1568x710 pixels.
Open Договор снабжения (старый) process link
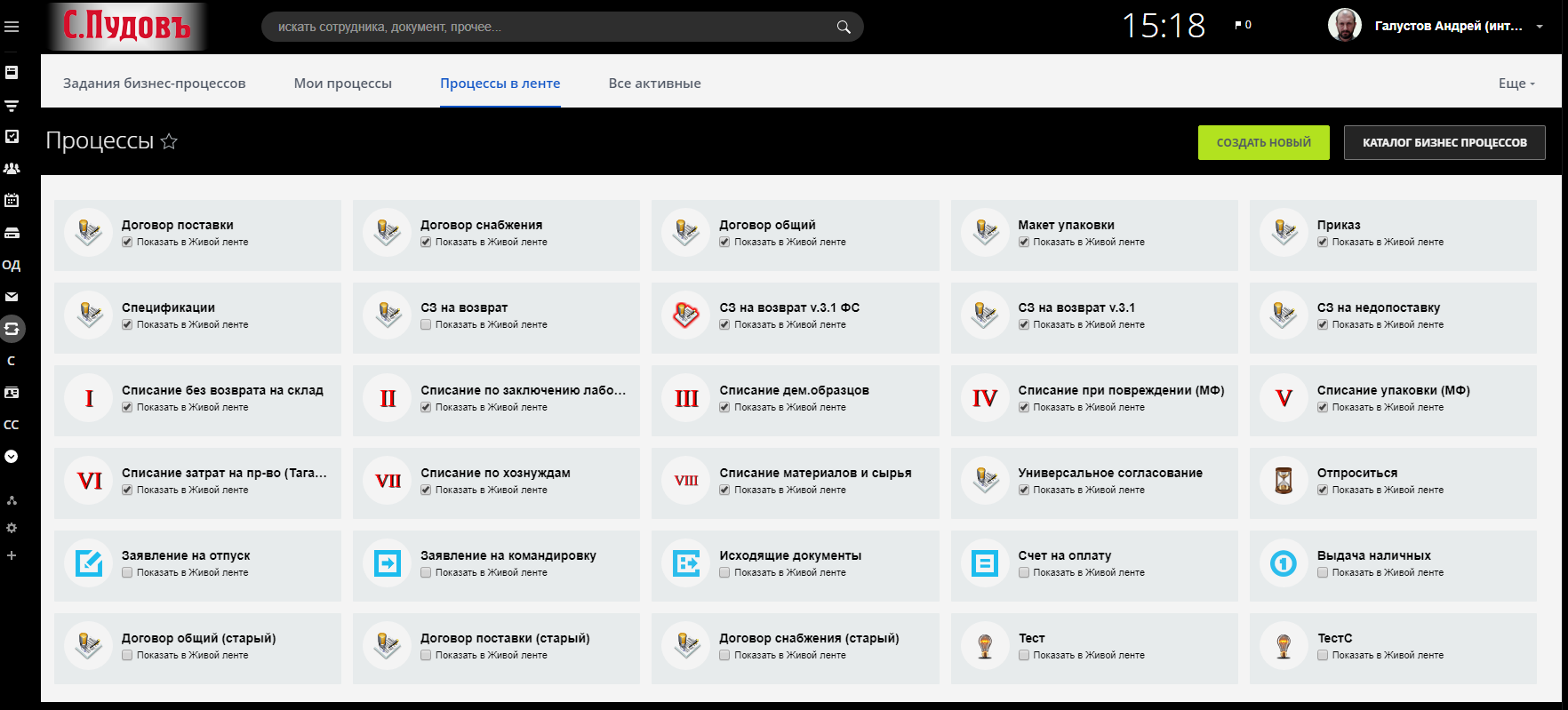[x=810, y=638]
